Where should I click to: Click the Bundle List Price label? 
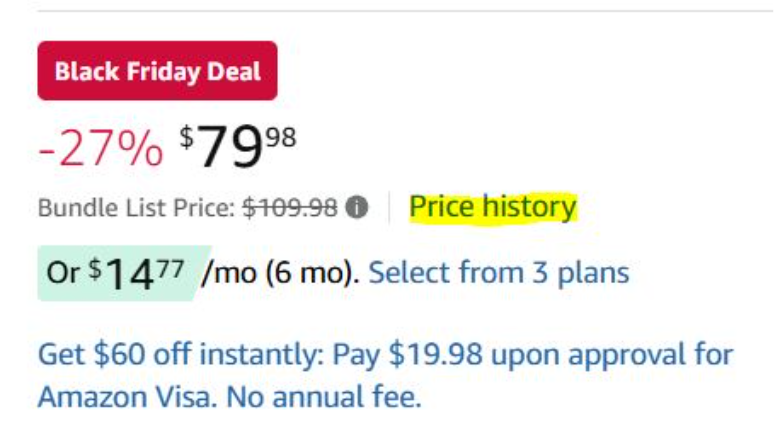point(137,208)
